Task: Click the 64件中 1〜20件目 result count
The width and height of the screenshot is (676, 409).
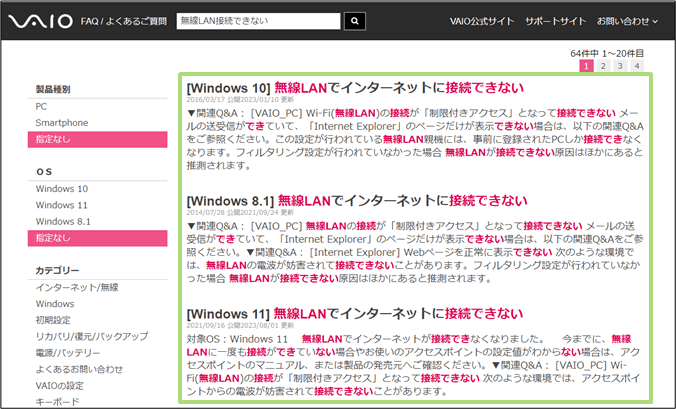Action: [x=607, y=53]
